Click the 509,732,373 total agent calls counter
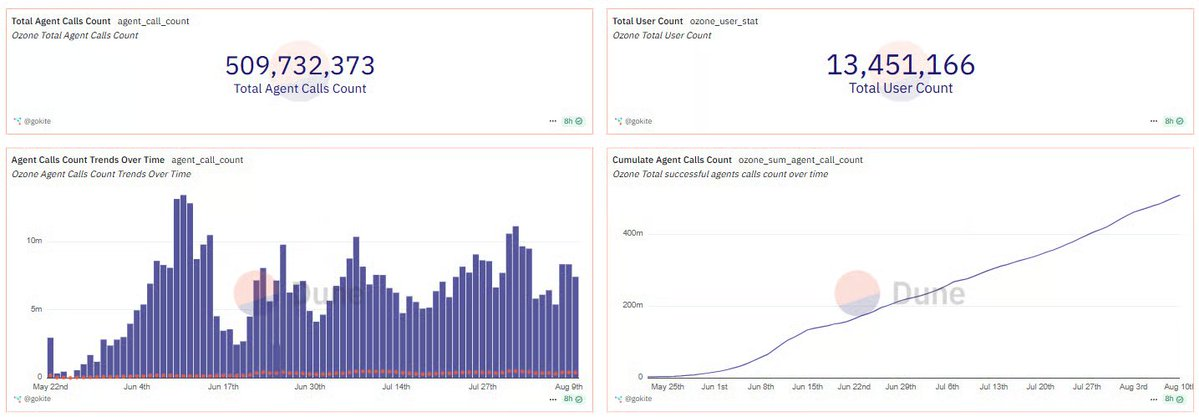Image resolution: width=1199 pixels, height=417 pixels. (300, 67)
